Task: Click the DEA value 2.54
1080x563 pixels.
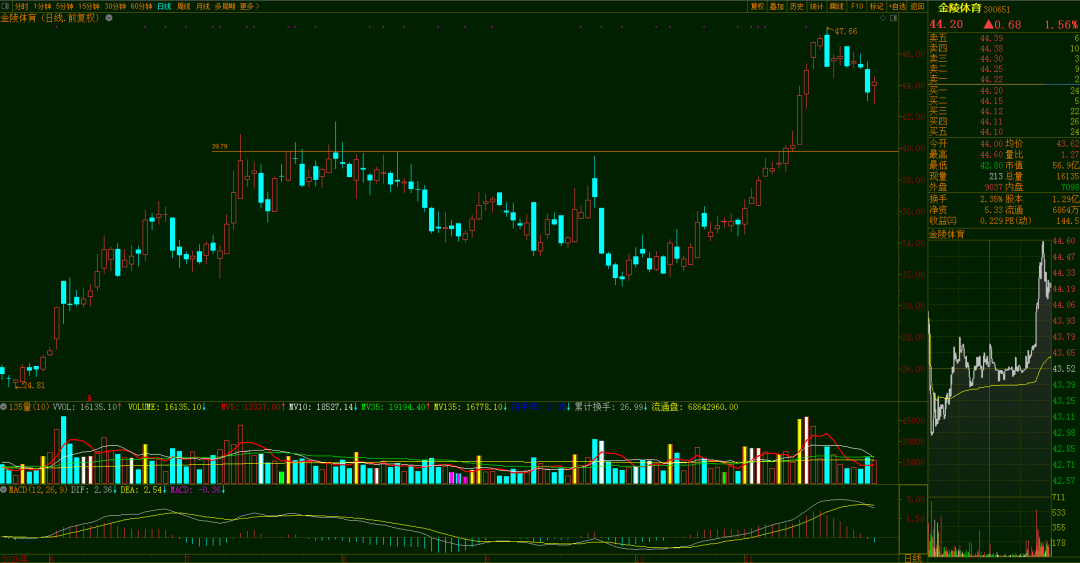Action: [154, 489]
